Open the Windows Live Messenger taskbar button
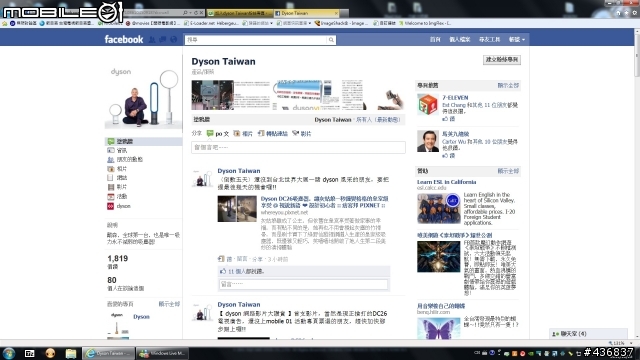This screenshot has height=360, width=640. coord(161,353)
